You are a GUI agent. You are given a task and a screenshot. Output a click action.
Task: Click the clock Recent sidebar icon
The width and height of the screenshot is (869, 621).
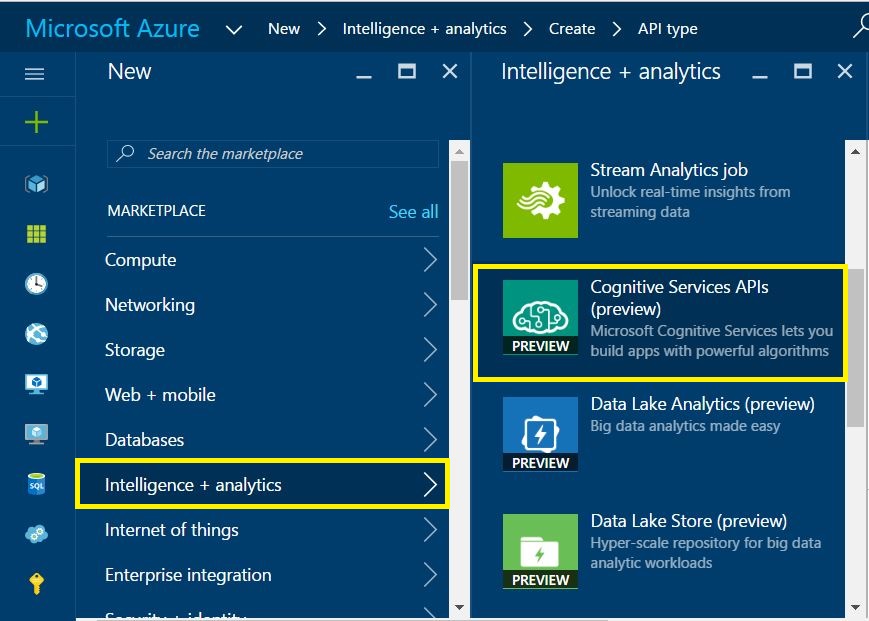(36, 284)
